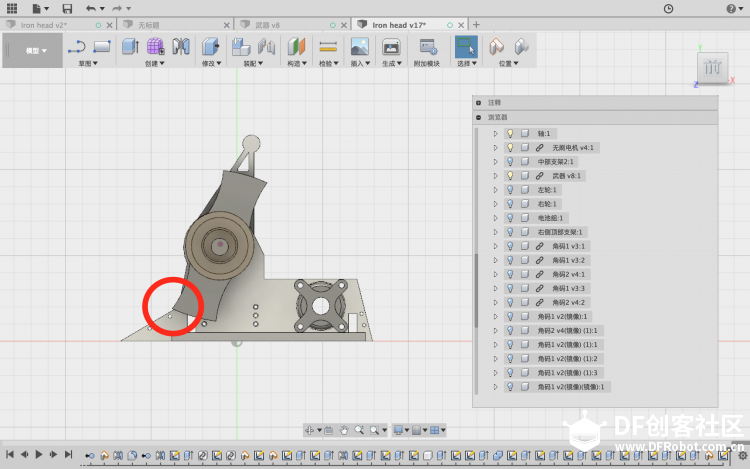Screen dimensions: 750x469
Task: Click the extrude create tool icon
Action: coord(130,47)
